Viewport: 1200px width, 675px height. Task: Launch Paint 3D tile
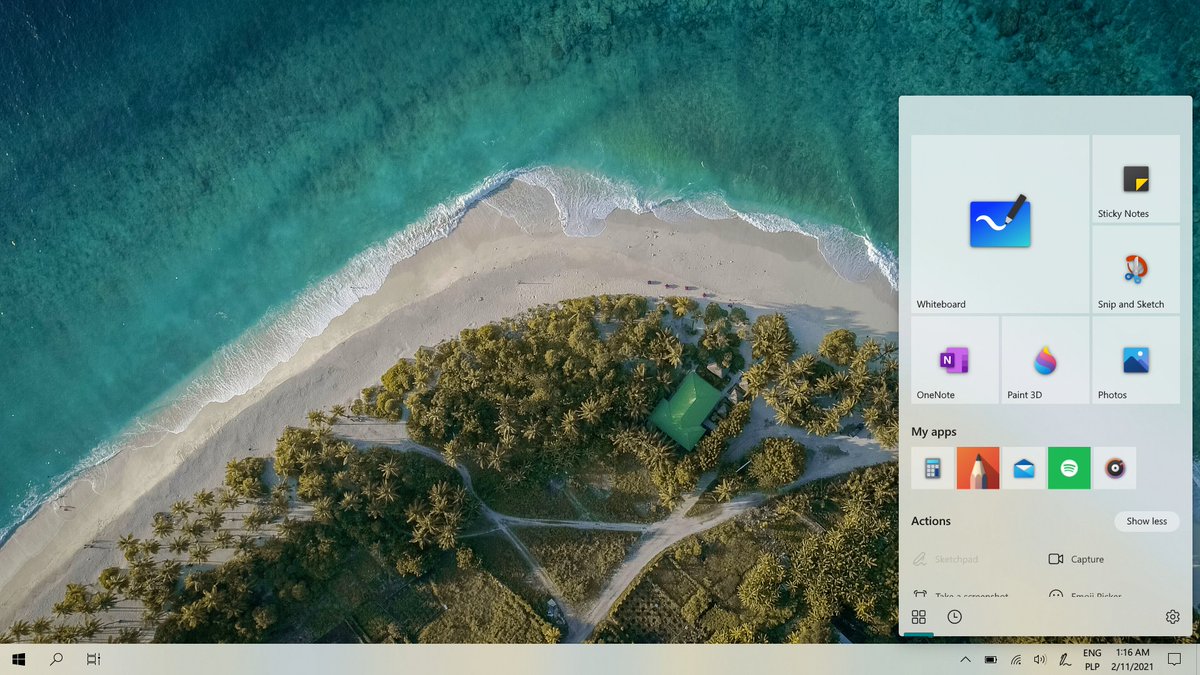tap(1045, 360)
